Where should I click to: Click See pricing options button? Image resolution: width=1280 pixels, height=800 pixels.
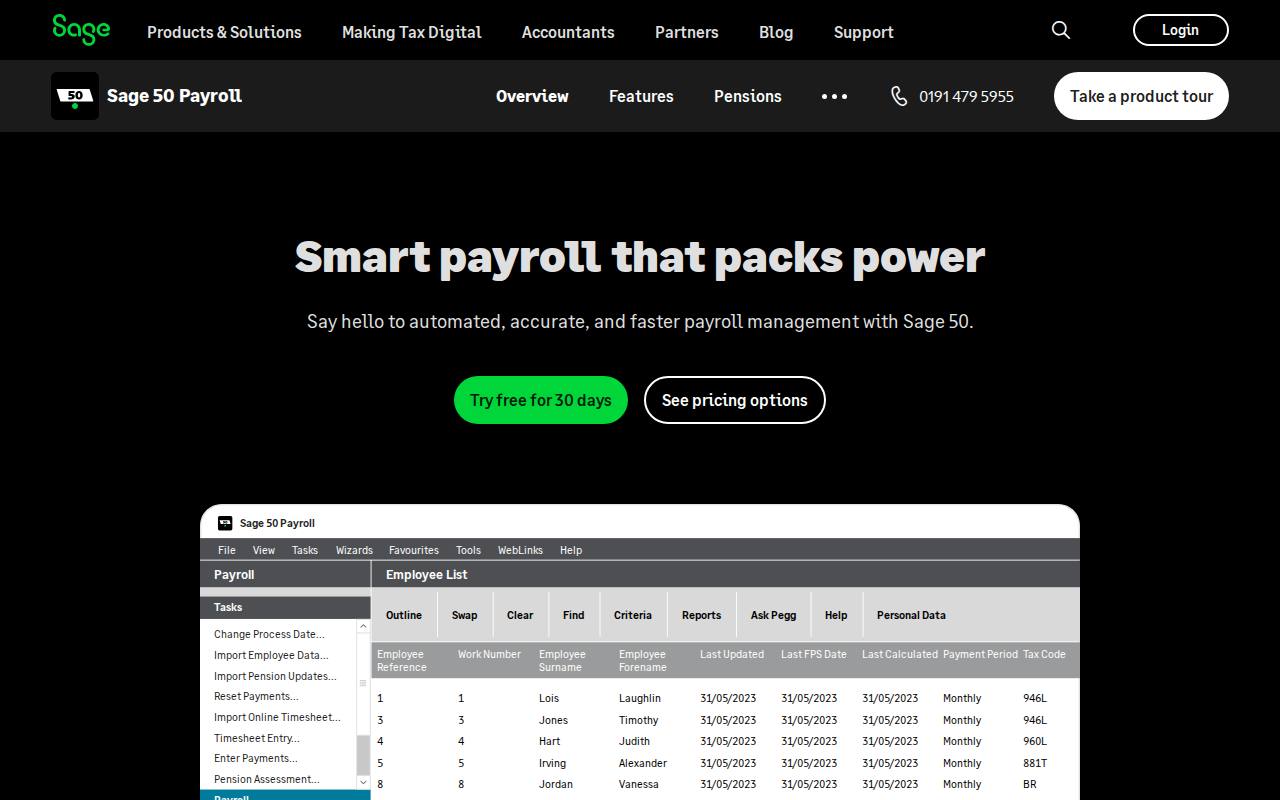(735, 400)
